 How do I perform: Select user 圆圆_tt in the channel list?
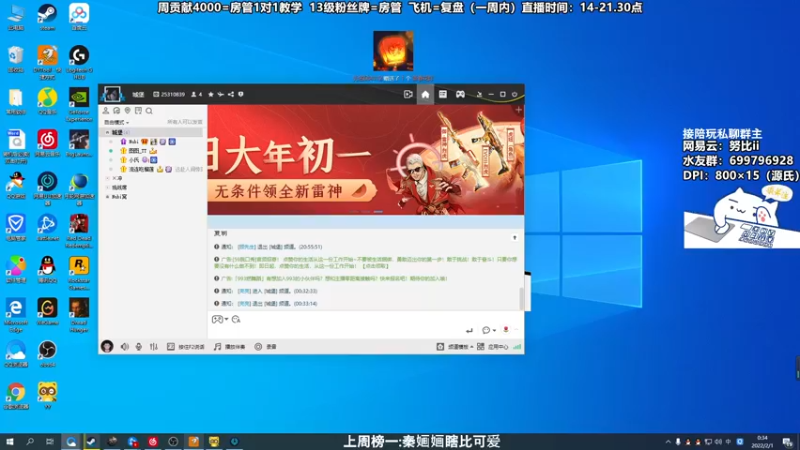[137, 151]
